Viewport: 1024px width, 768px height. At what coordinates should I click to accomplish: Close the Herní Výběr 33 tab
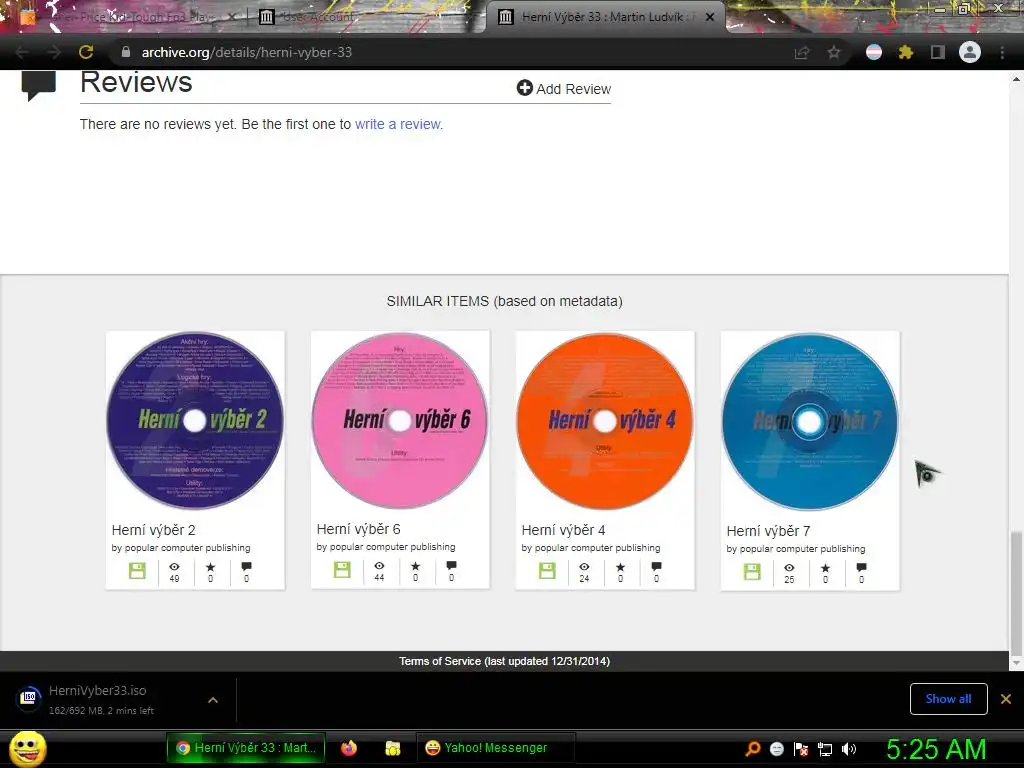(x=710, y=17)
